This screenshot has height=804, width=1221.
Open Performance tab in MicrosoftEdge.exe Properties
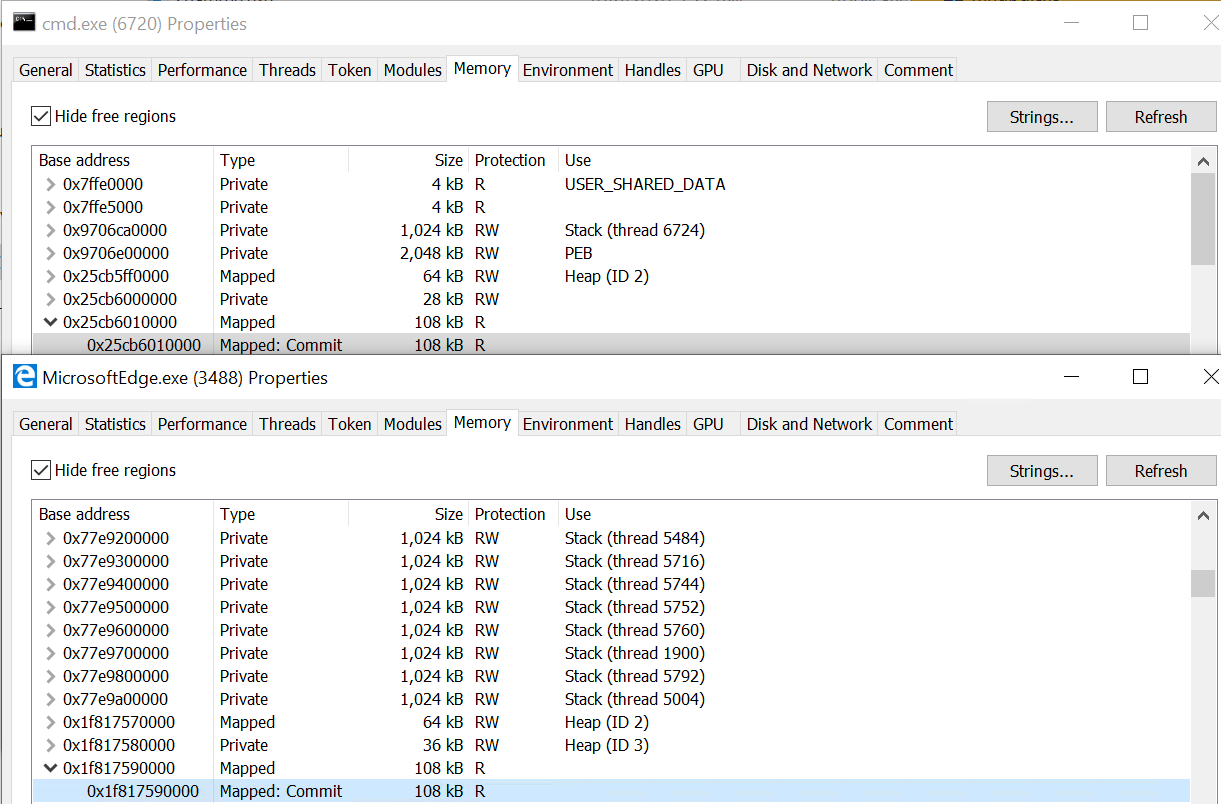202,424
